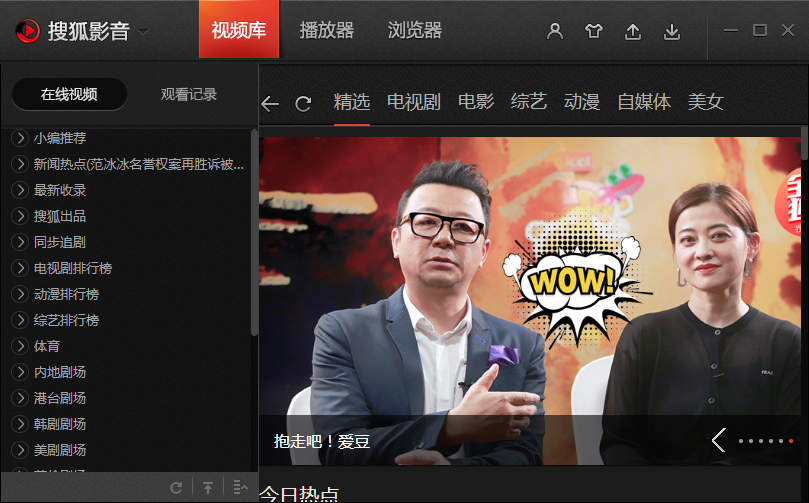Expand the 小编推荐 category

[x=19, y=138]
